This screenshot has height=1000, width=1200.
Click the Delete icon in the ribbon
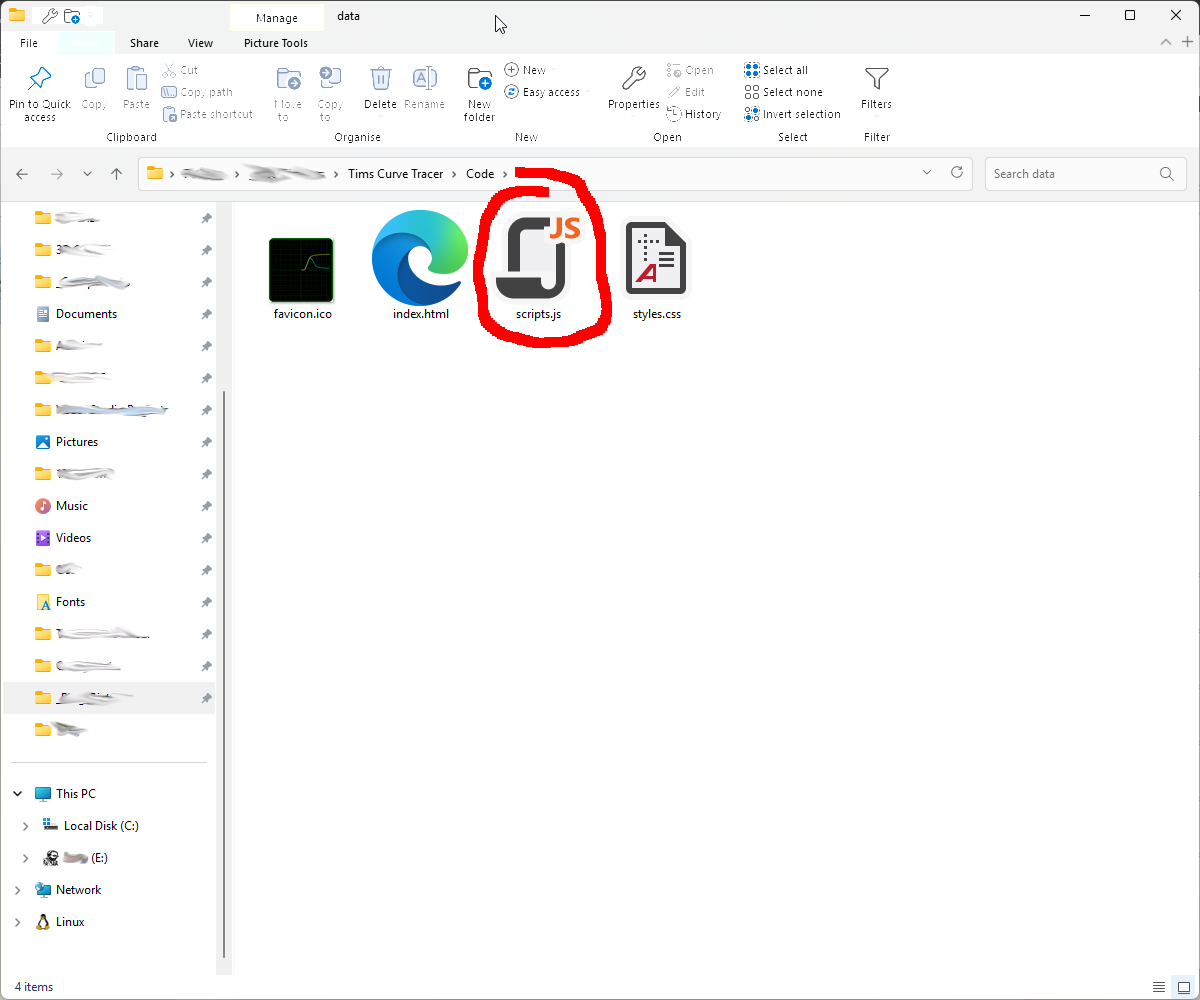click(x=380, y=79)
